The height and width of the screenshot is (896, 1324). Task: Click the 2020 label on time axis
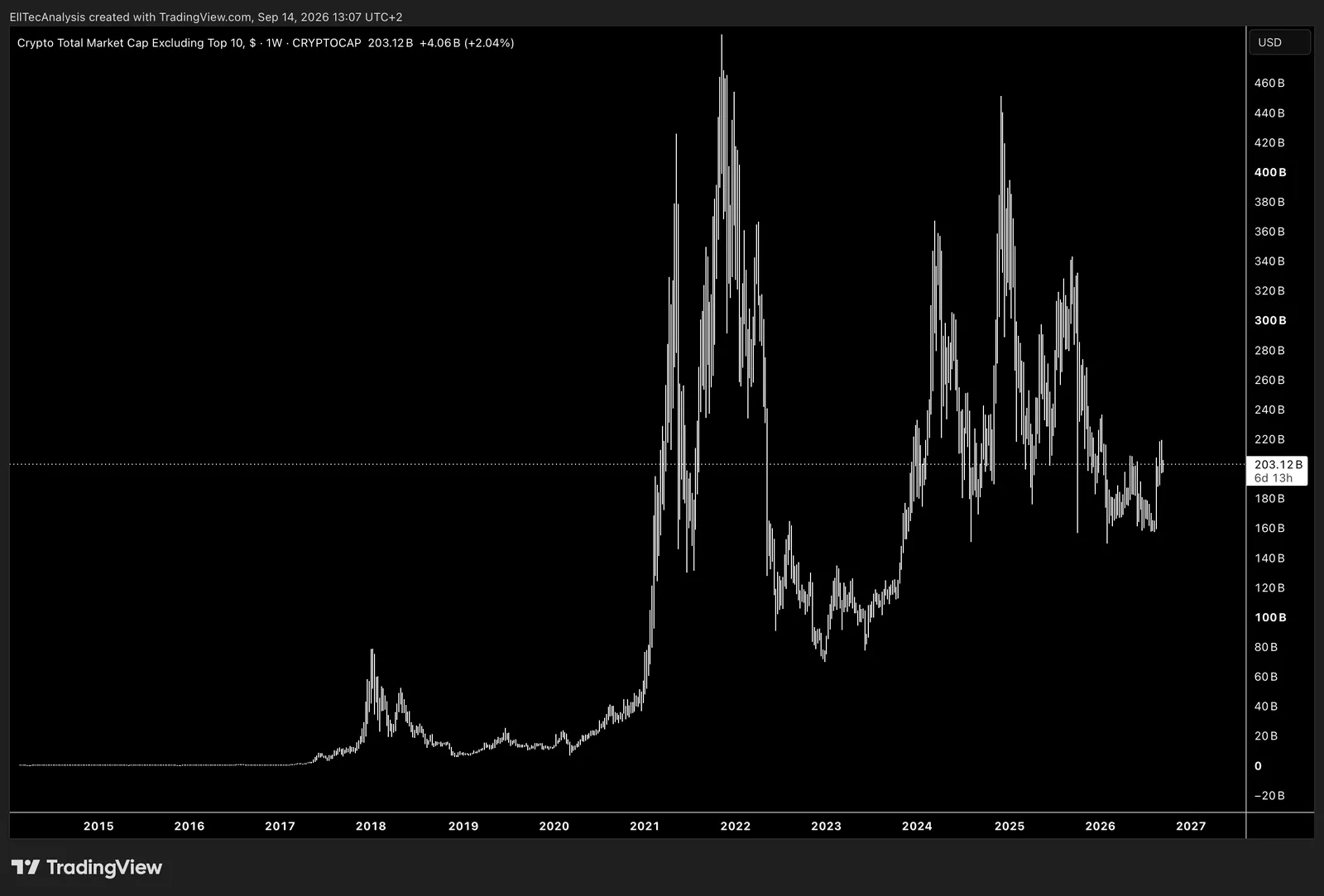(554, 826)
